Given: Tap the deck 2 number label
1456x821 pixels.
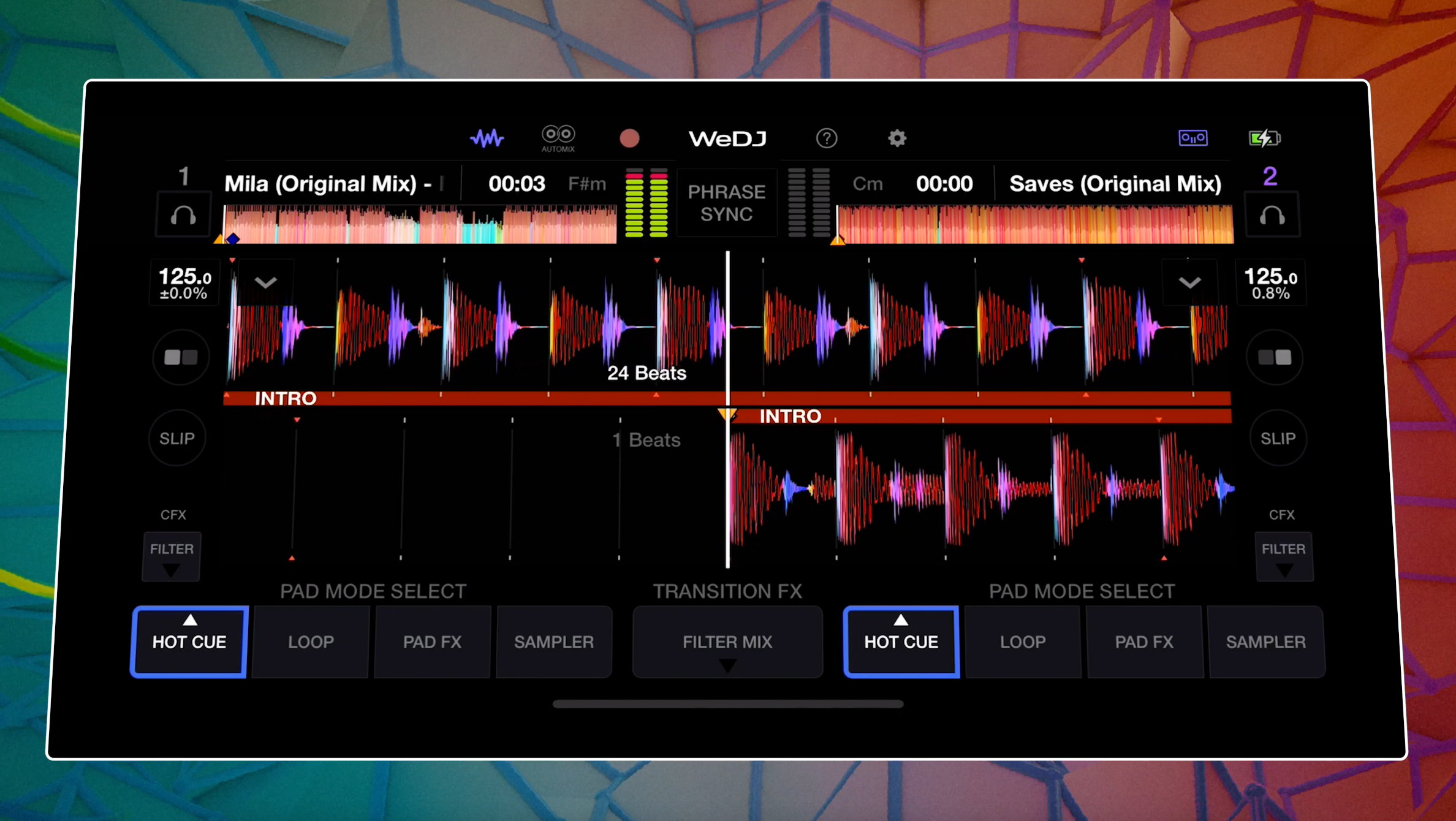Looking at the screenshot, I should (1270, 177).
